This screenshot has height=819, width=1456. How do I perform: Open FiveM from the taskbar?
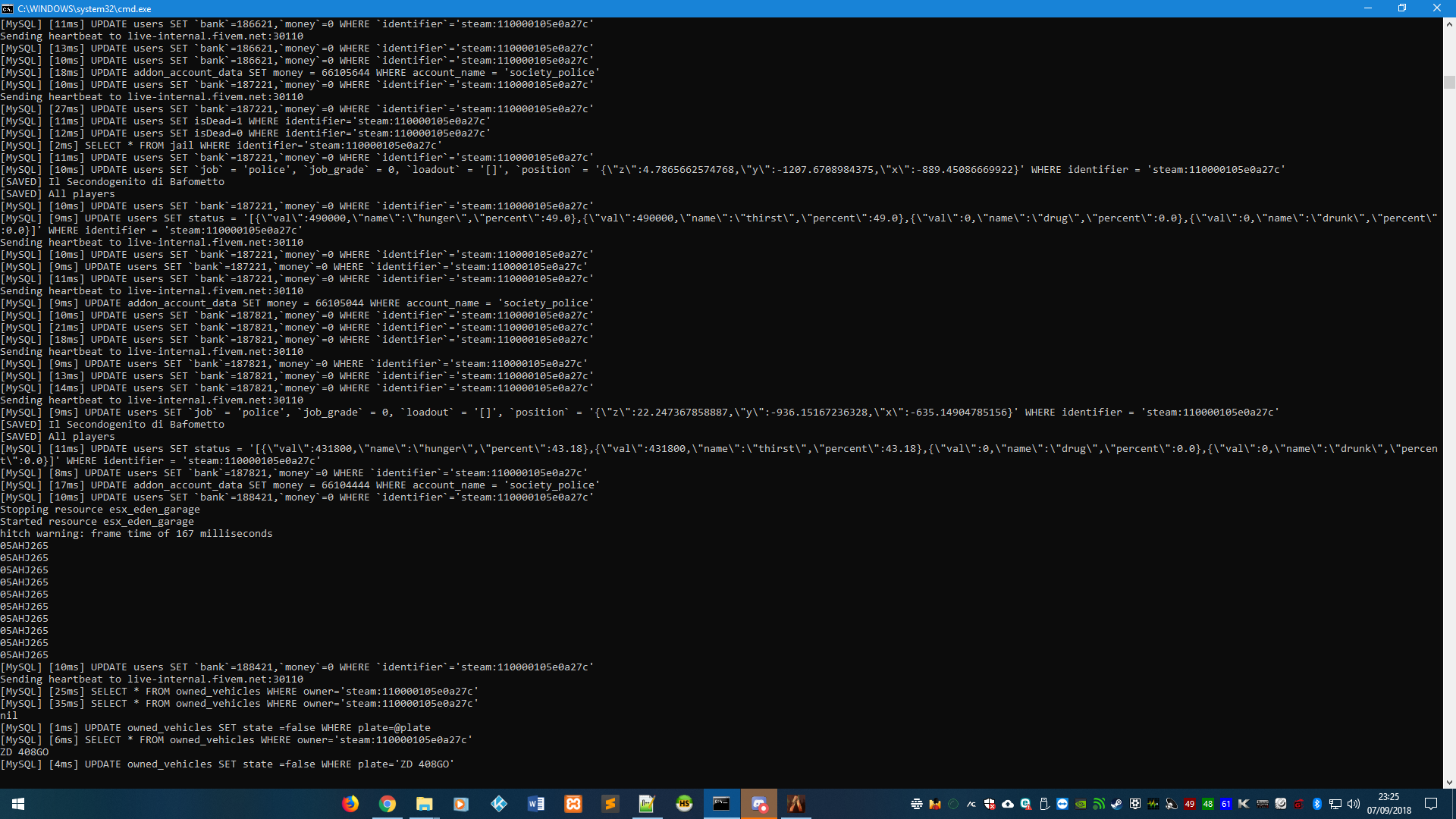coord(796,804)
